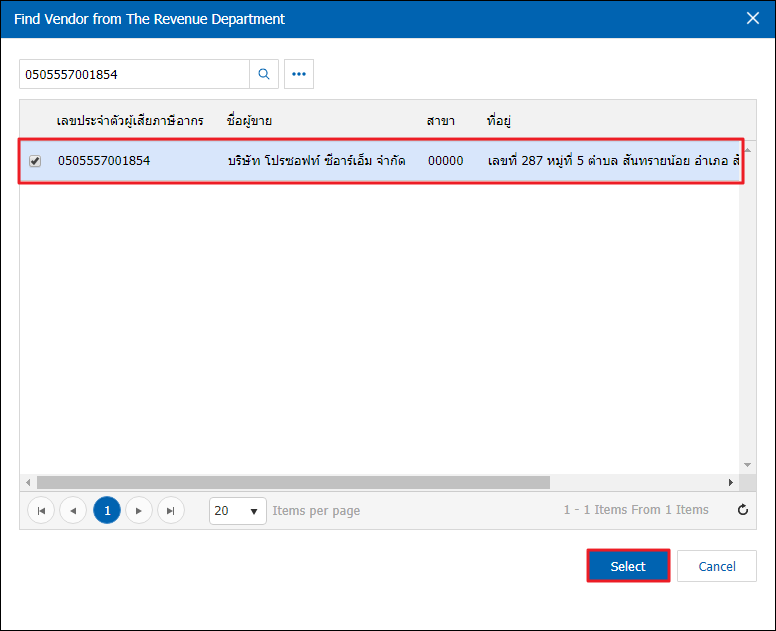This screenshot has height=631, width=776.
Task: Click the Cancel button
Action: 717,566
